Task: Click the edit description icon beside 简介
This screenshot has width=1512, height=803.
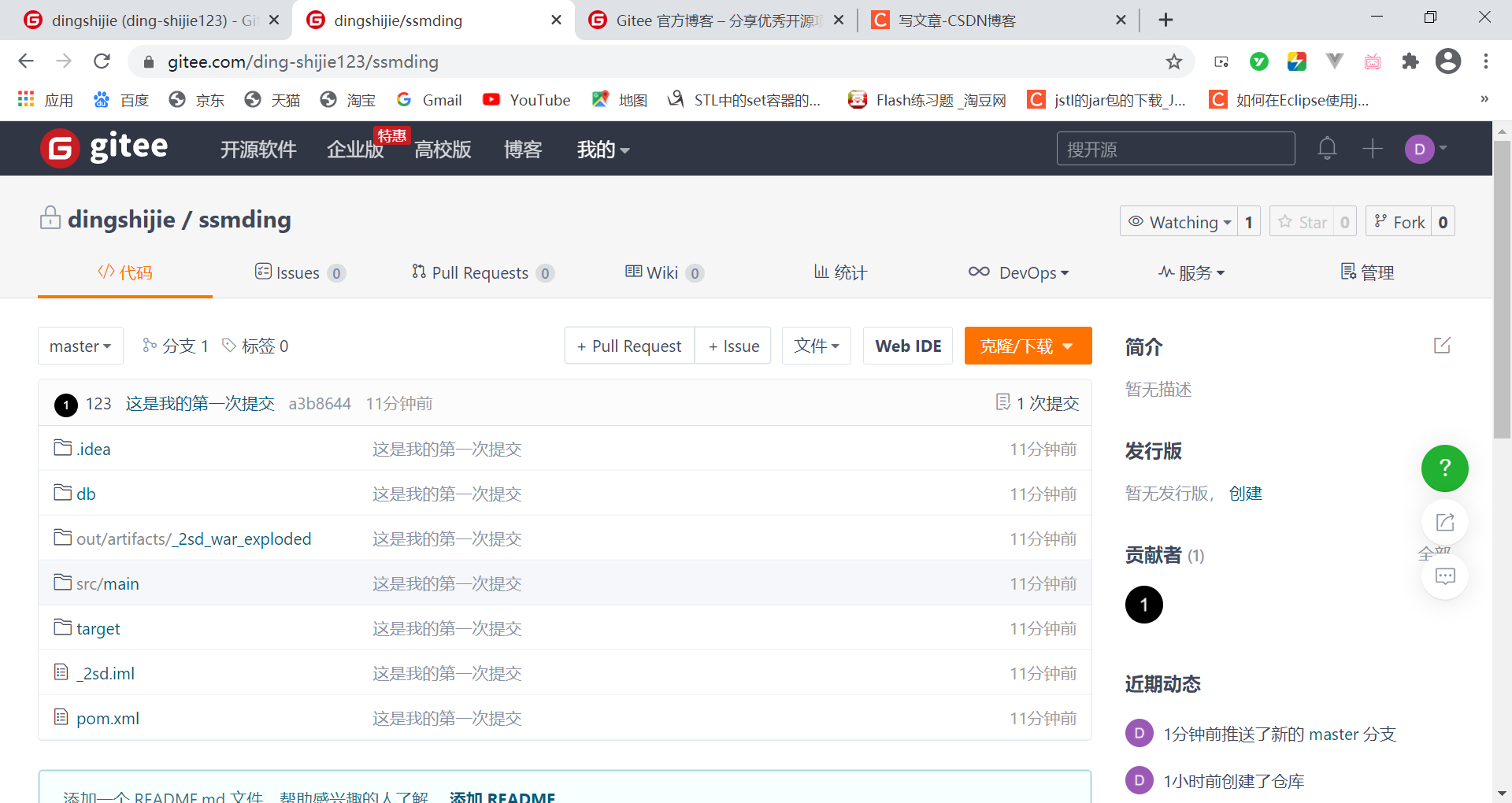Action: point(1442,345)
